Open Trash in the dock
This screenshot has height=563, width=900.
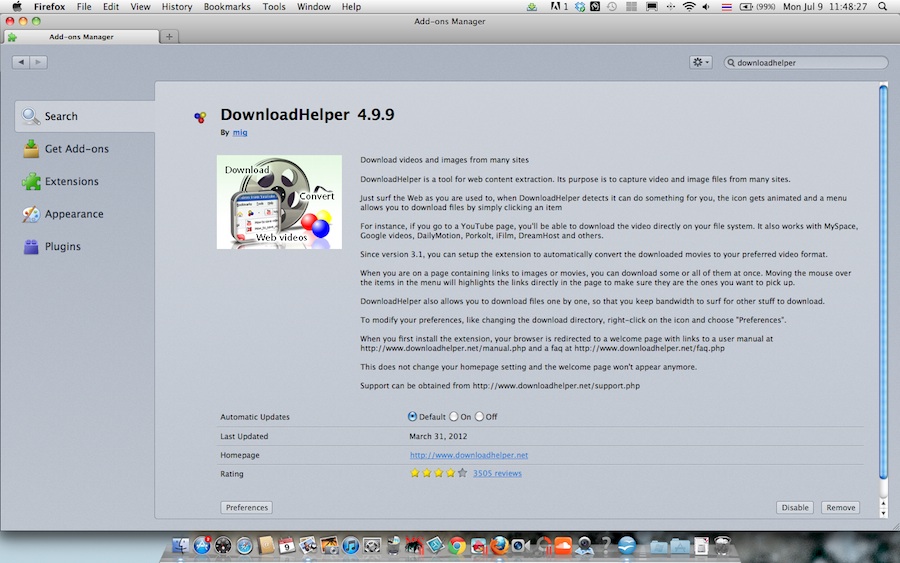[723, 545]
